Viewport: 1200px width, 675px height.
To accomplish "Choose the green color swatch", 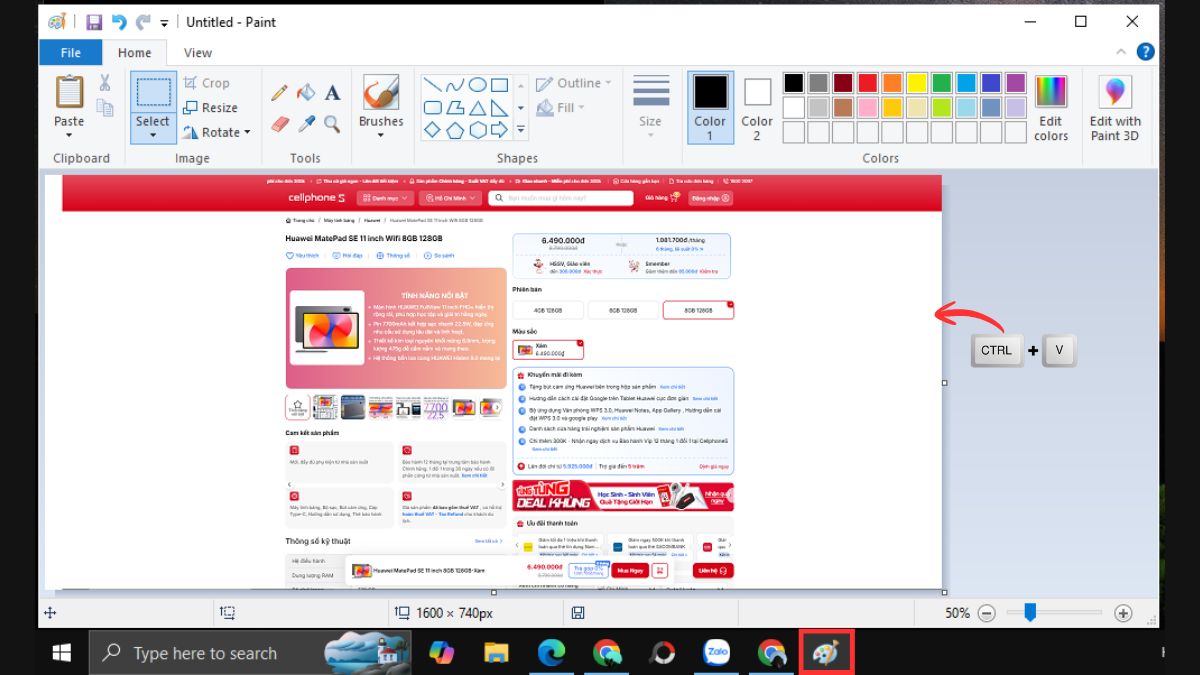I will click(942, 83).
